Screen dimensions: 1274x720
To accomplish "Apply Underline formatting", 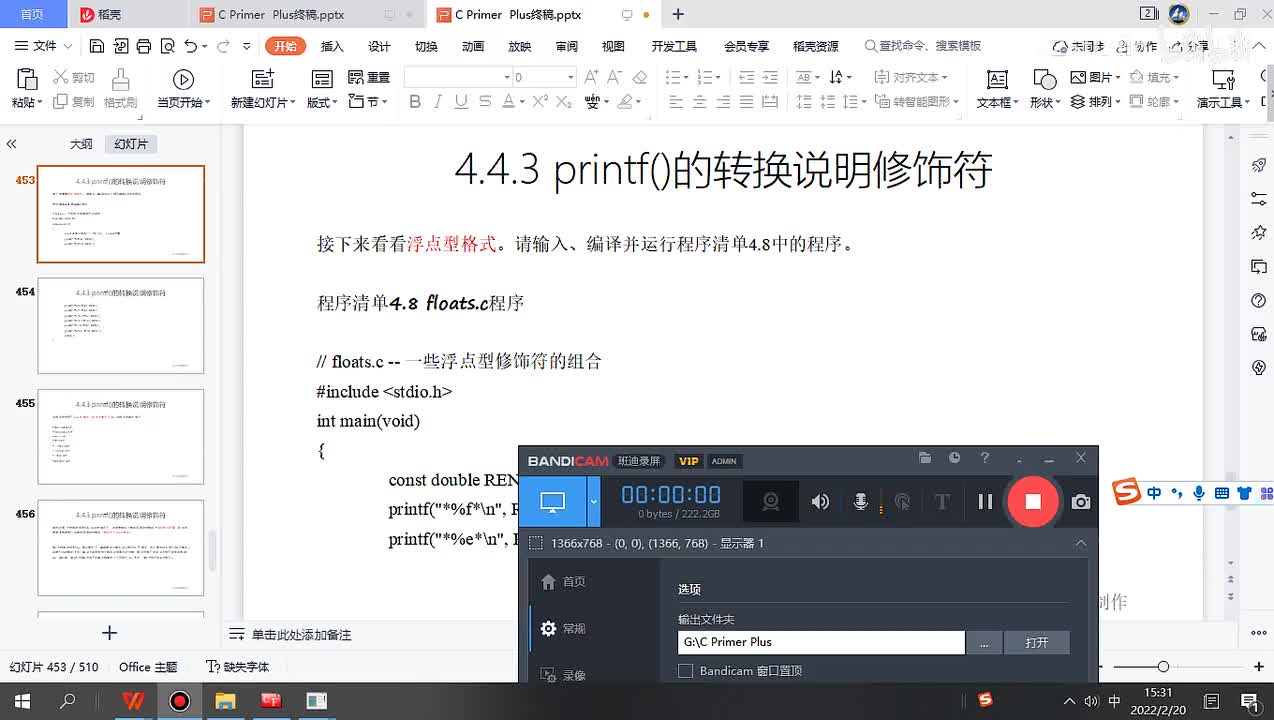I will [x=461, y=101].
